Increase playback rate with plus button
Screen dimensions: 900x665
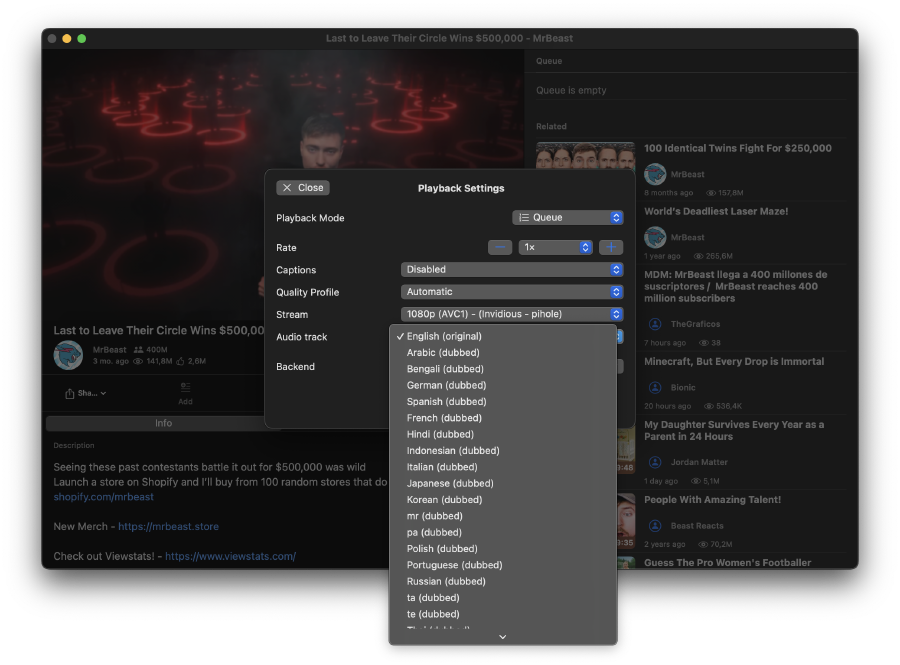tap(611, 247)
